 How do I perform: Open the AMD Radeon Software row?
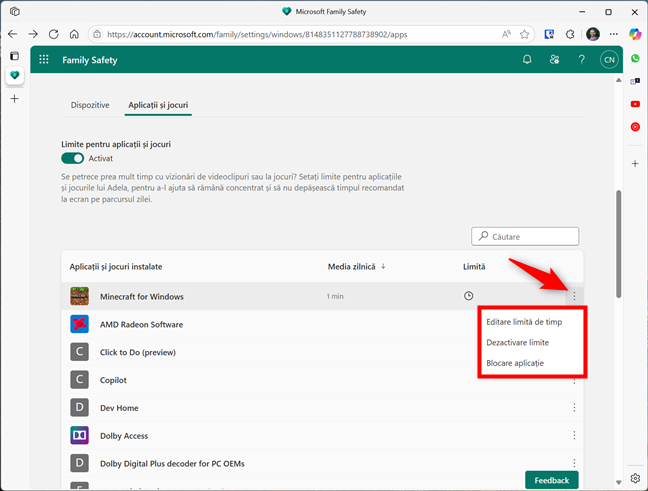322,324
